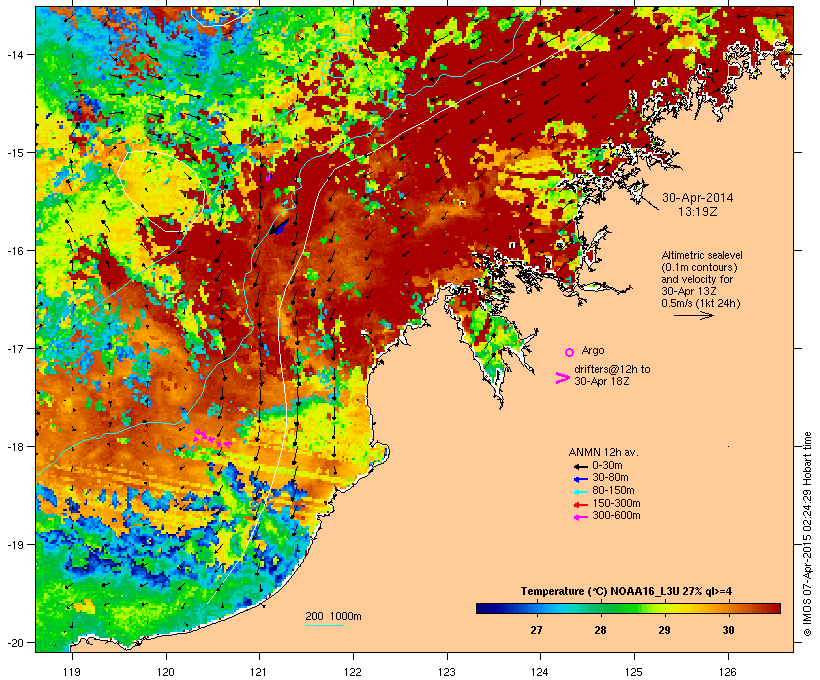Click the green part of colorbar above 28
The width and height of the screenshot is (820, 680).
click(600, 608)
